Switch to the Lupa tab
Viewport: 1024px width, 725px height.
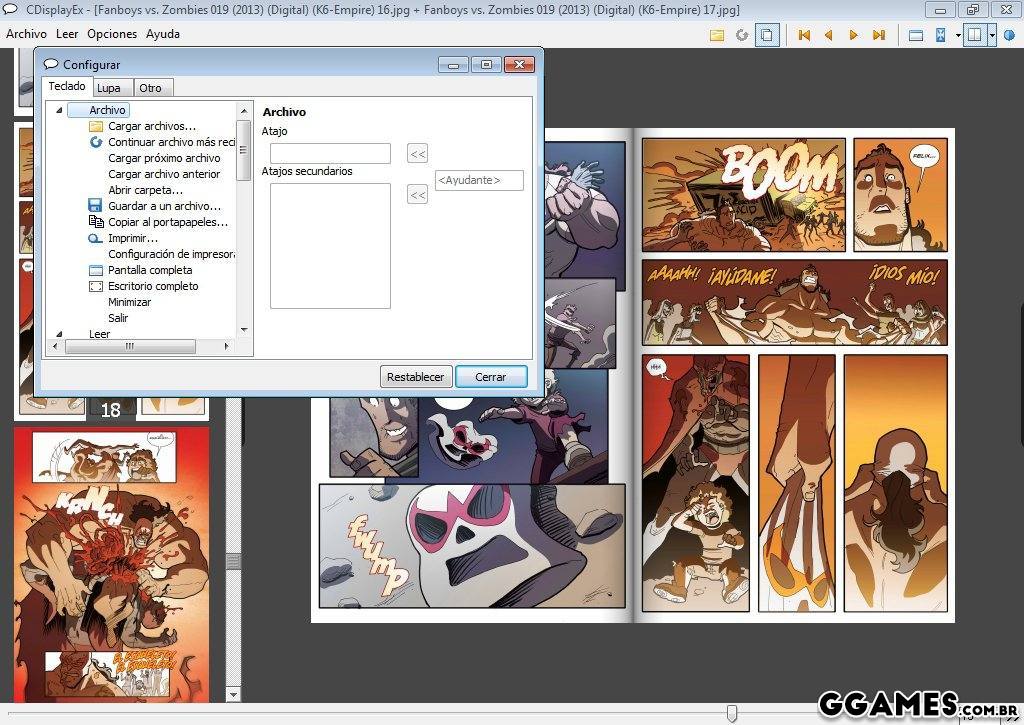coord(109,88)
